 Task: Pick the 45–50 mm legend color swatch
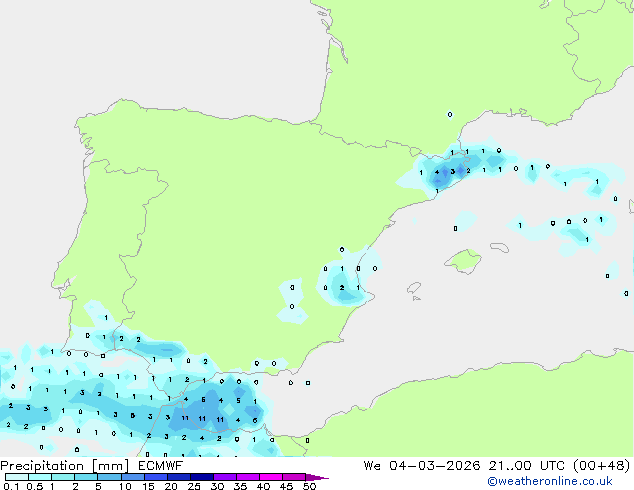click(x=294, y=477)
